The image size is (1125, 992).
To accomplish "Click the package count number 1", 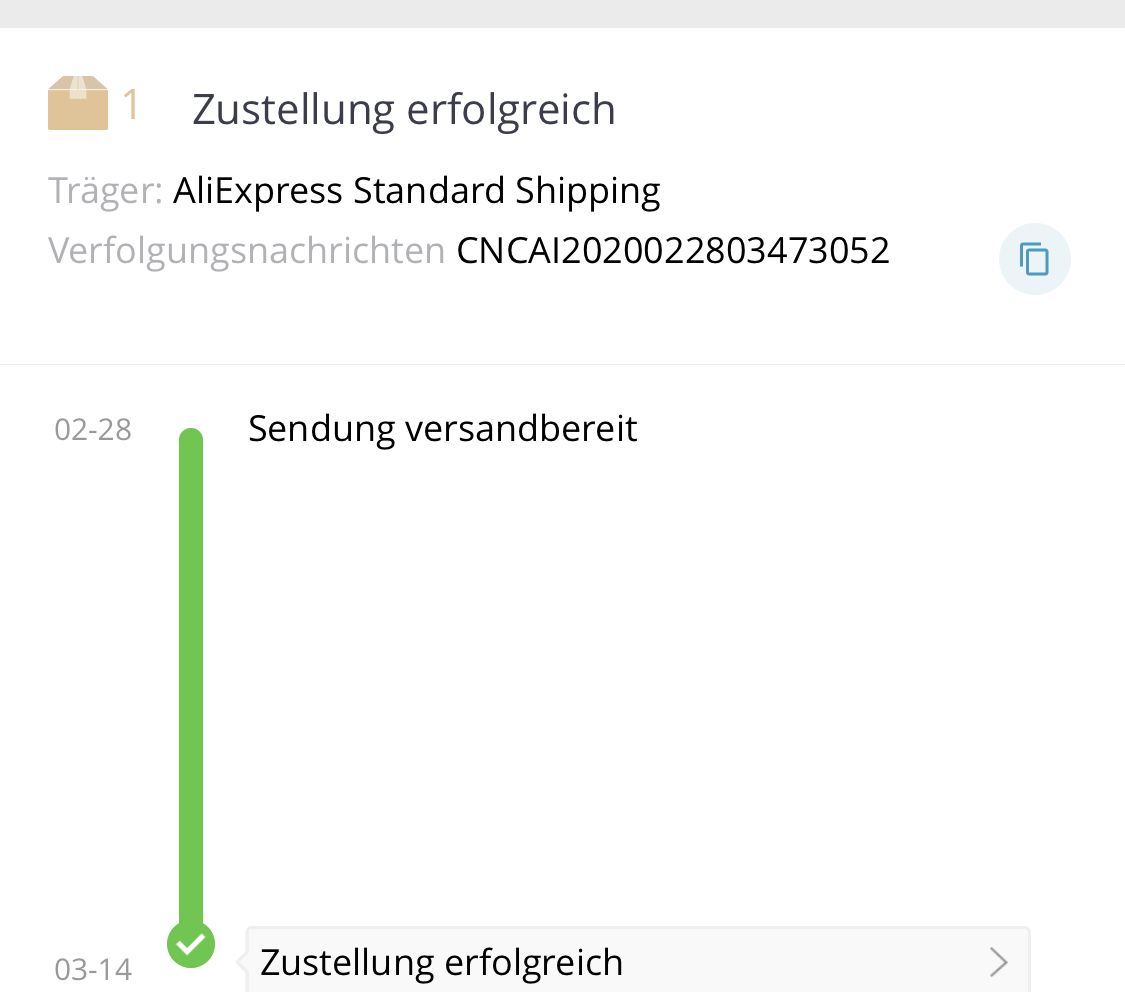I will point(131,104).
